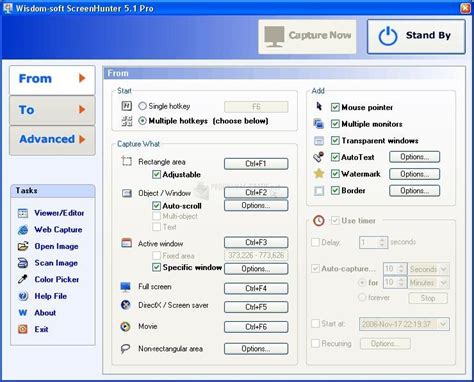Click the Ctrl+F3 Active window button
This screenshot has width=474, height=382.
(x=256, y=242)
